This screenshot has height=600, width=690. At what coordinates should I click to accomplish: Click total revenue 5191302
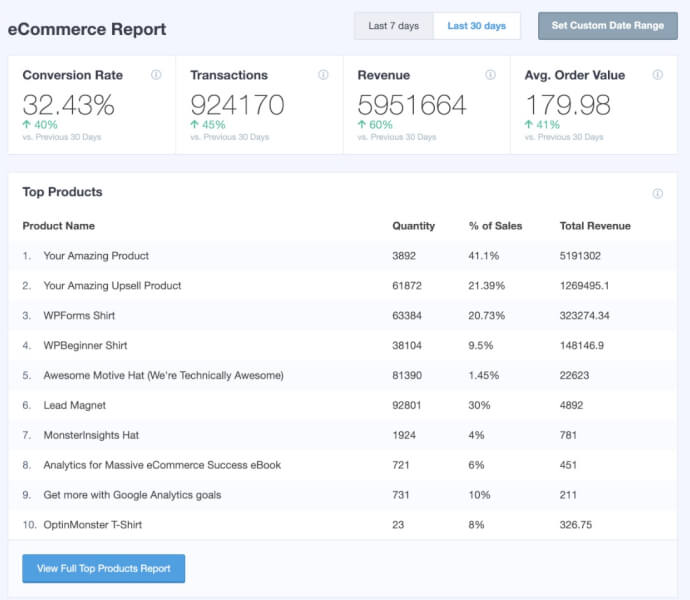click(x=580, y=256)
